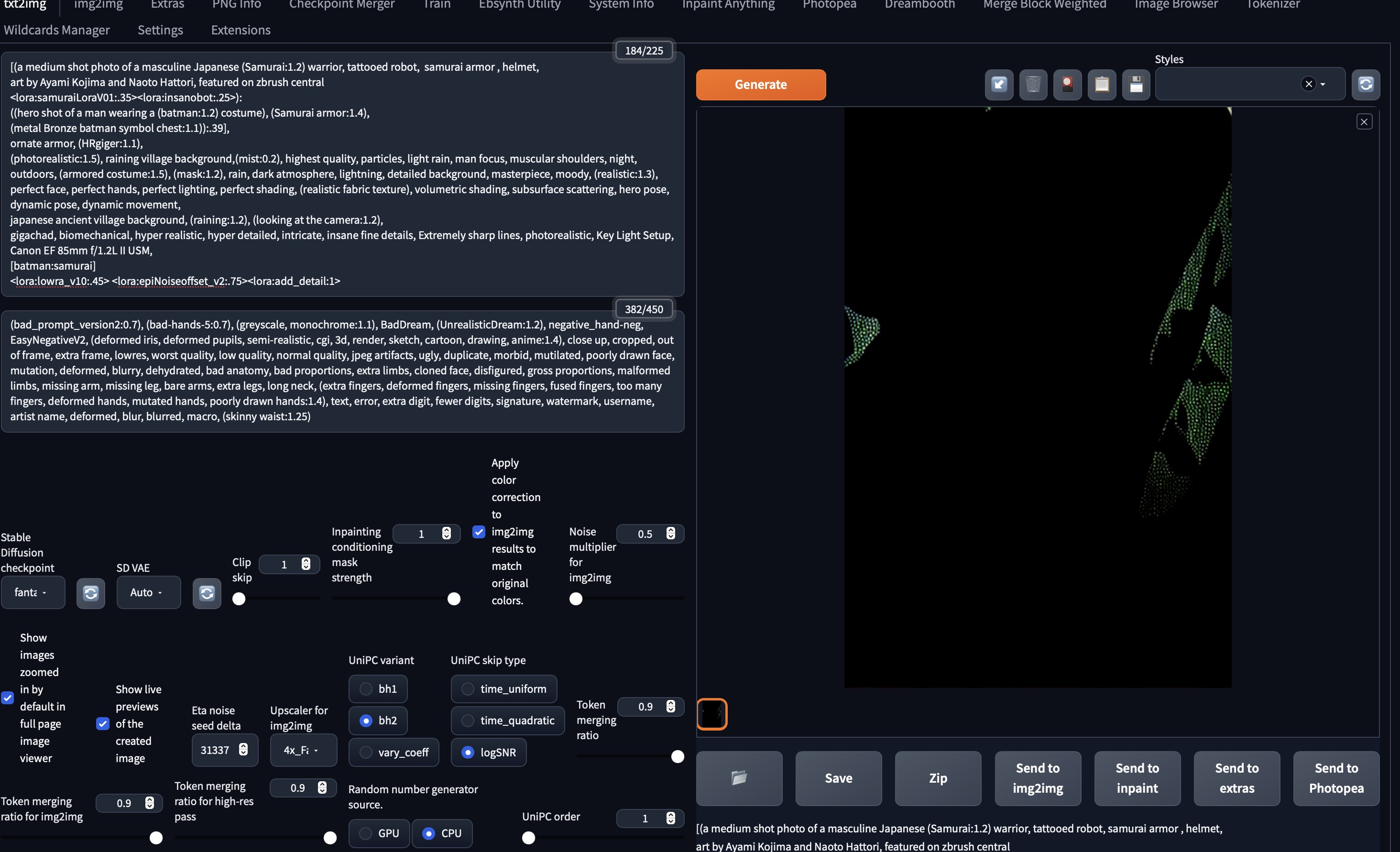
Task: Uncheck apply color correction to img2img results
Action: click(x=479, y=532)
